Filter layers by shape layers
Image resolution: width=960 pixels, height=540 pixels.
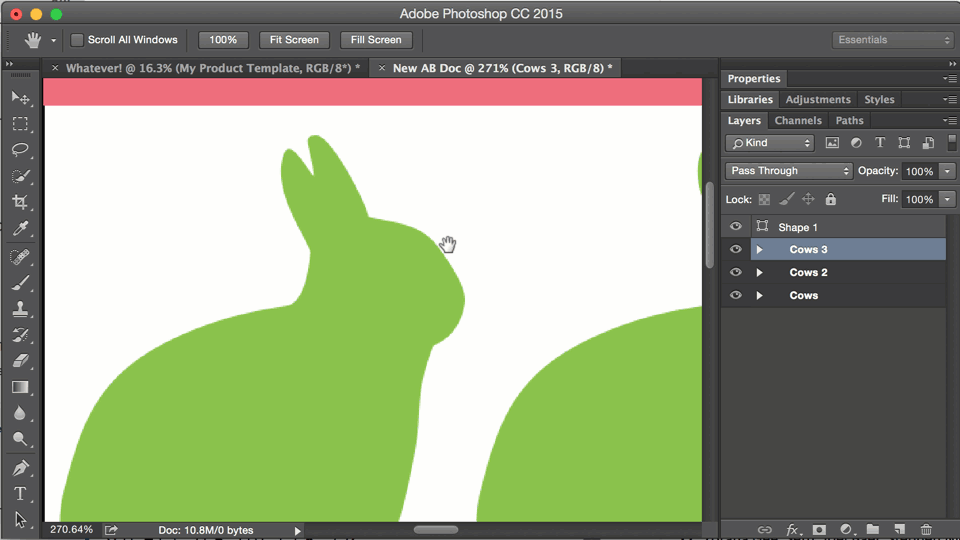904,143
